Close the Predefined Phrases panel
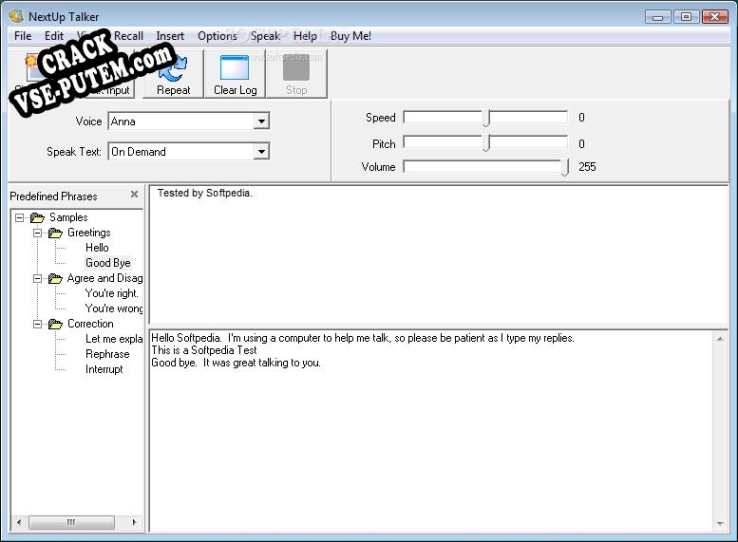The width and height of the screenshot is (738, 542). (x=134, y=194)
